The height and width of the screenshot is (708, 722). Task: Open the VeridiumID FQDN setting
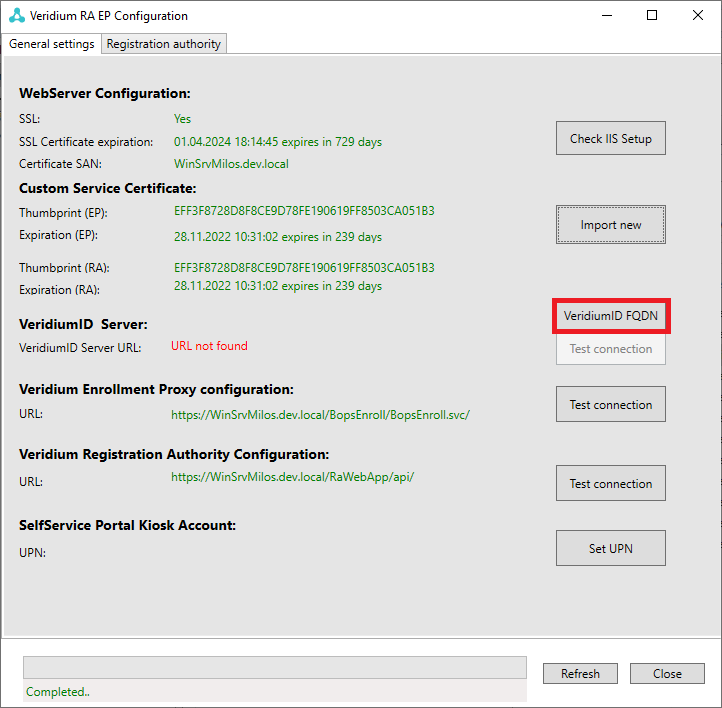coord(610,316)
